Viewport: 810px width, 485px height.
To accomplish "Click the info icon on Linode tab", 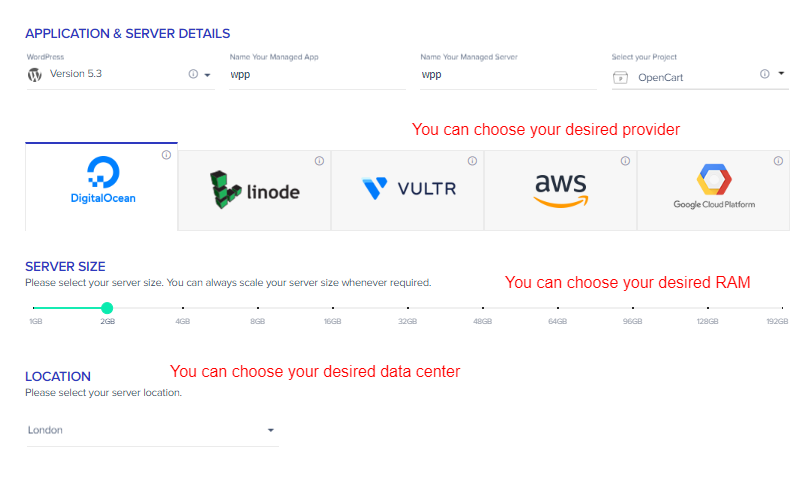I will coord(319,161).
